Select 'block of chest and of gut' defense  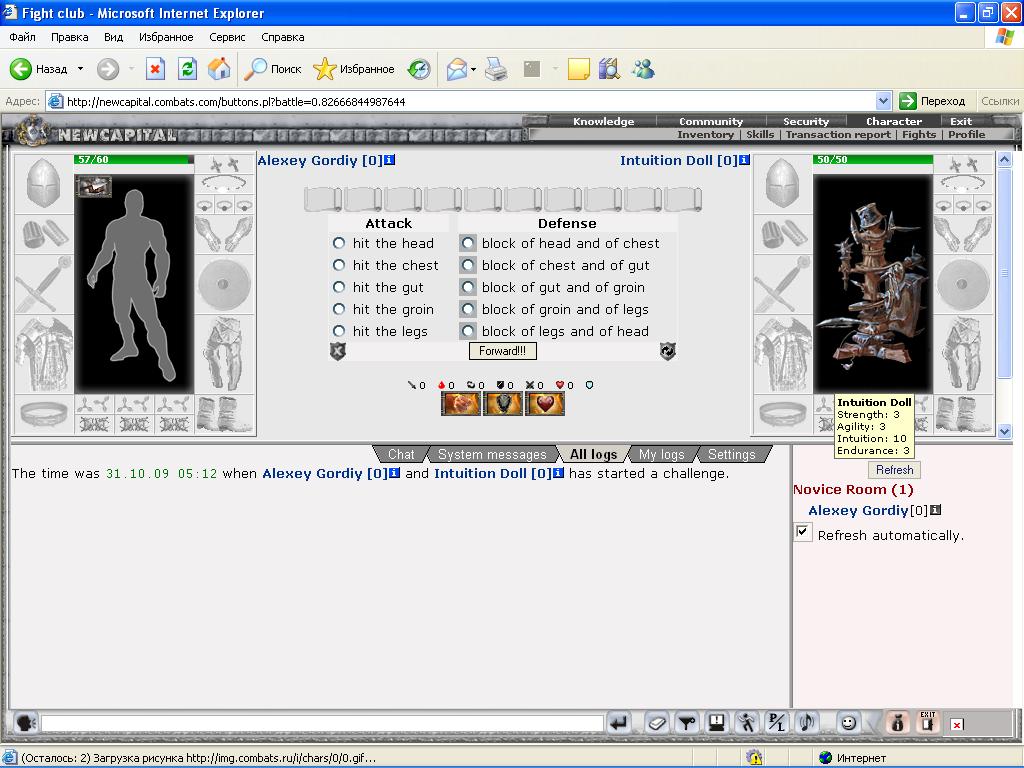(x=468, y=265)
